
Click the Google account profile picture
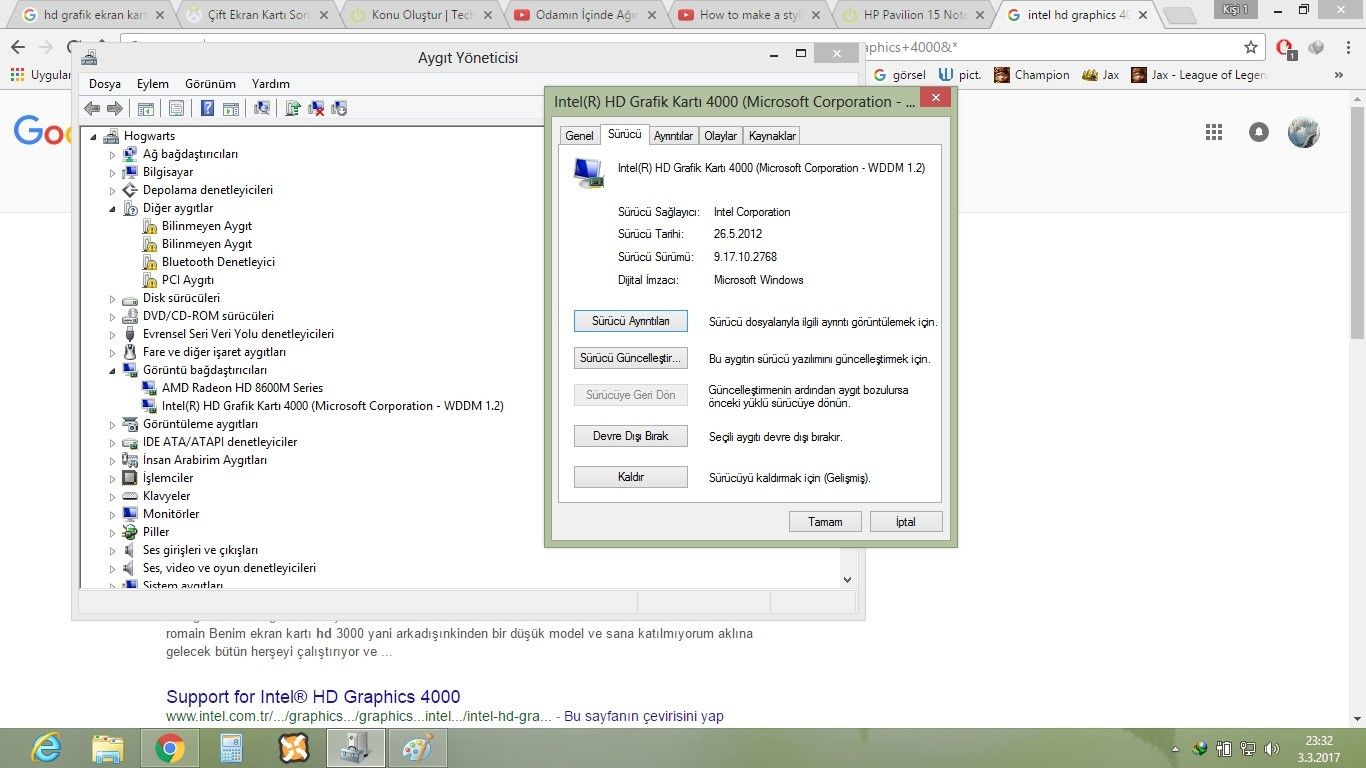(1304, 132)
